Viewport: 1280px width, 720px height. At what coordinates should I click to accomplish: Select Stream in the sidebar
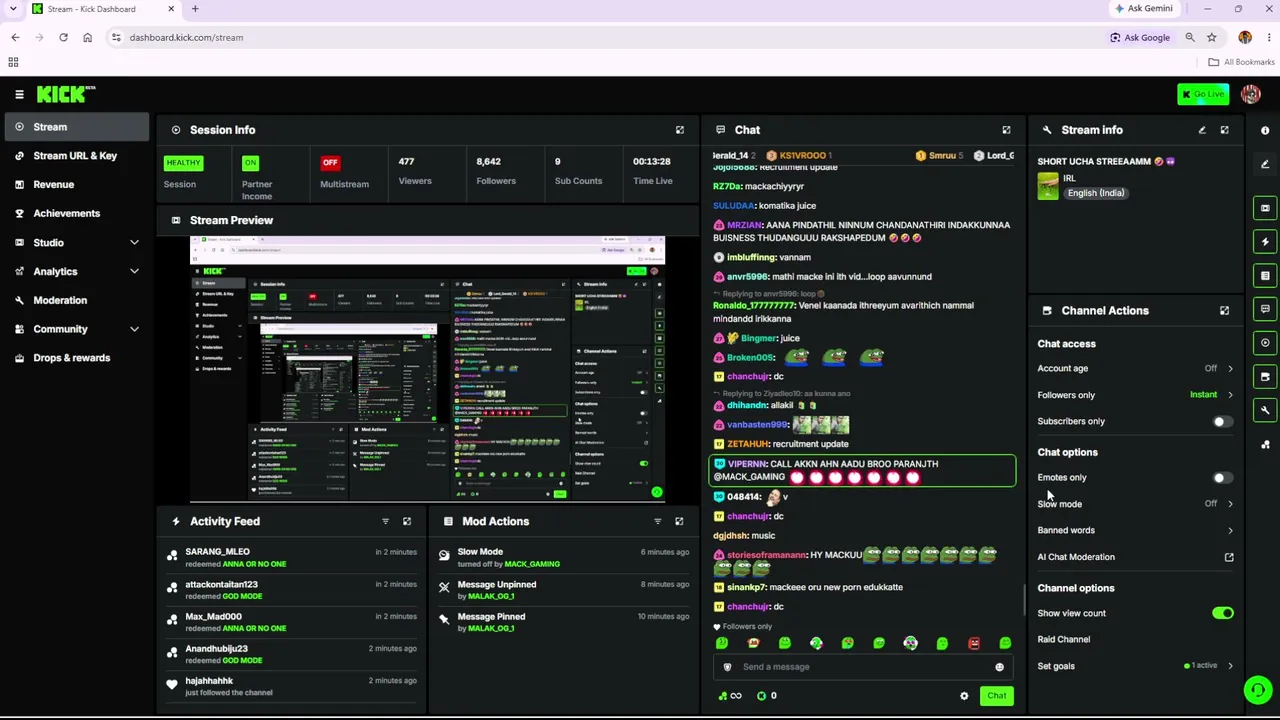point(75,127)
